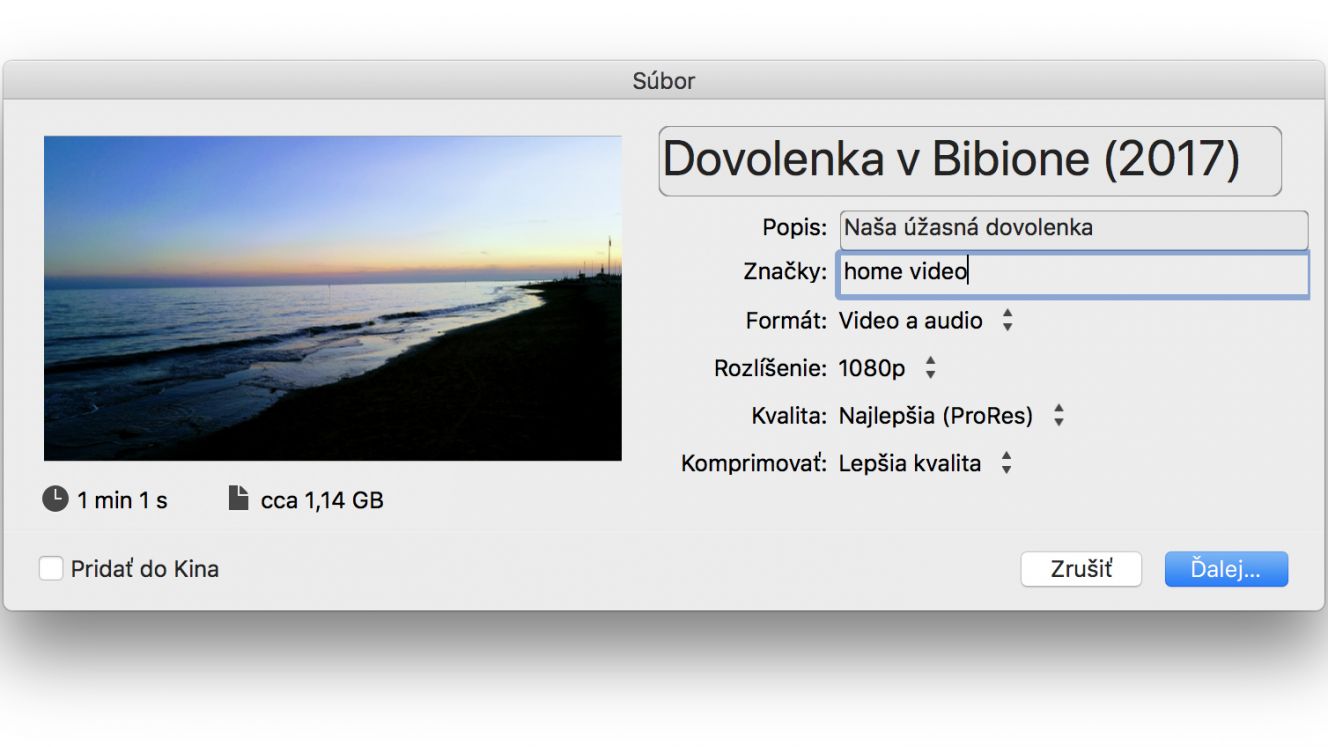The width and height of the screenshot is (1328, 747).
Task: Click the Značky: label
Action: 785,271
